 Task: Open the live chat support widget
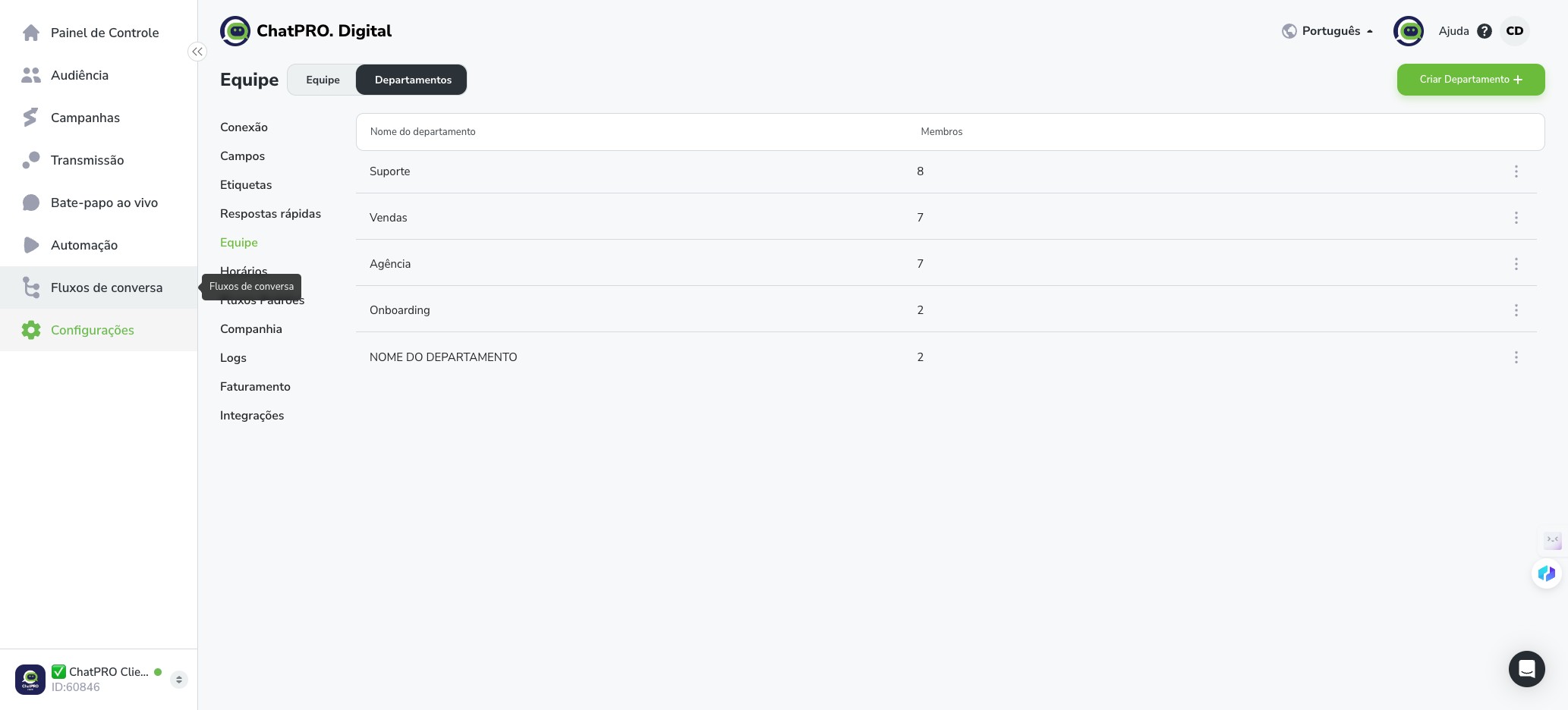coord(1527,669)
